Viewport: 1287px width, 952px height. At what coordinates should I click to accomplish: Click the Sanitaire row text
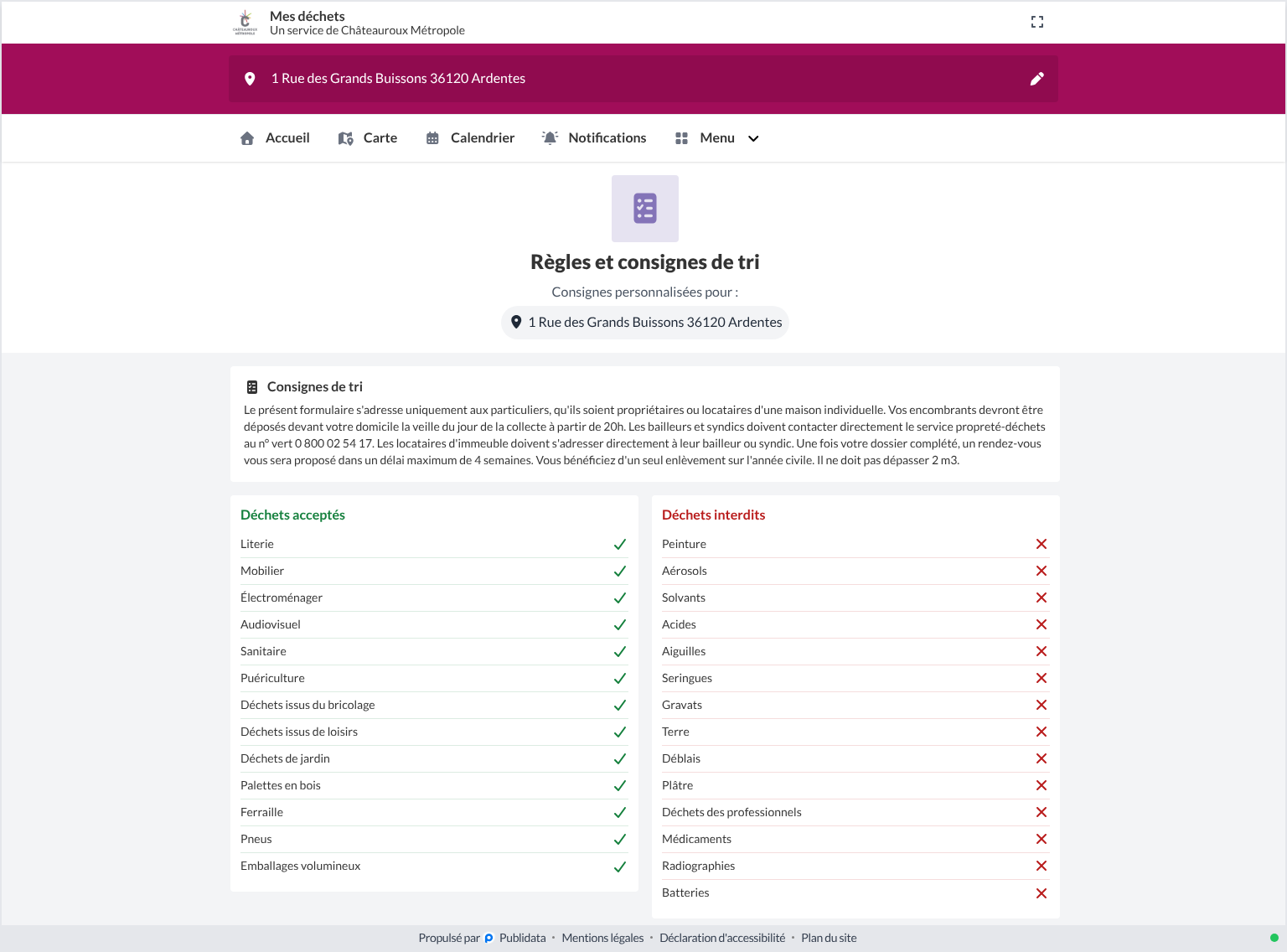(x=263, y=651)
